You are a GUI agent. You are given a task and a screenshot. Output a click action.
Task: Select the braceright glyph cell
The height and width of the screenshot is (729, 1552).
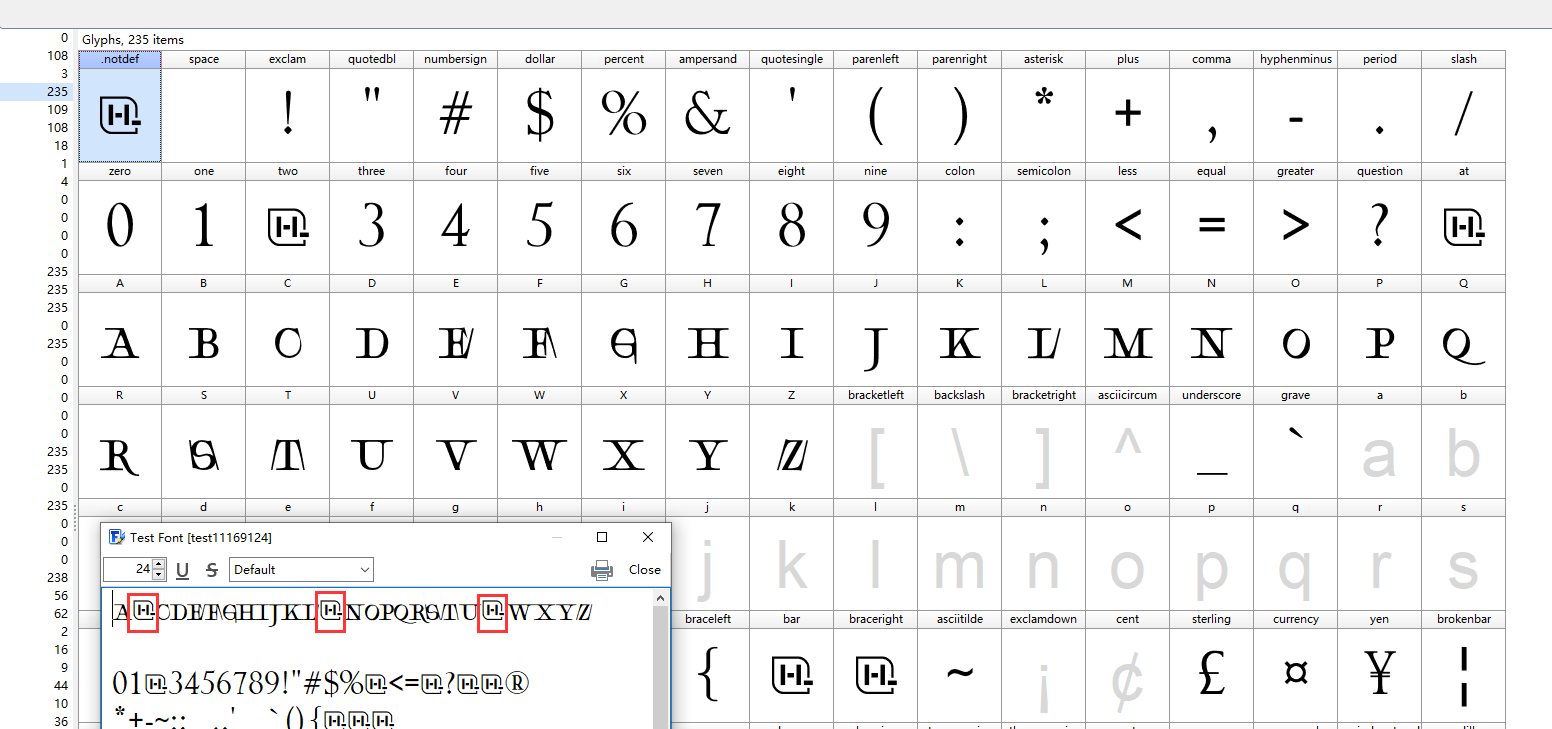tap(876, 667)
